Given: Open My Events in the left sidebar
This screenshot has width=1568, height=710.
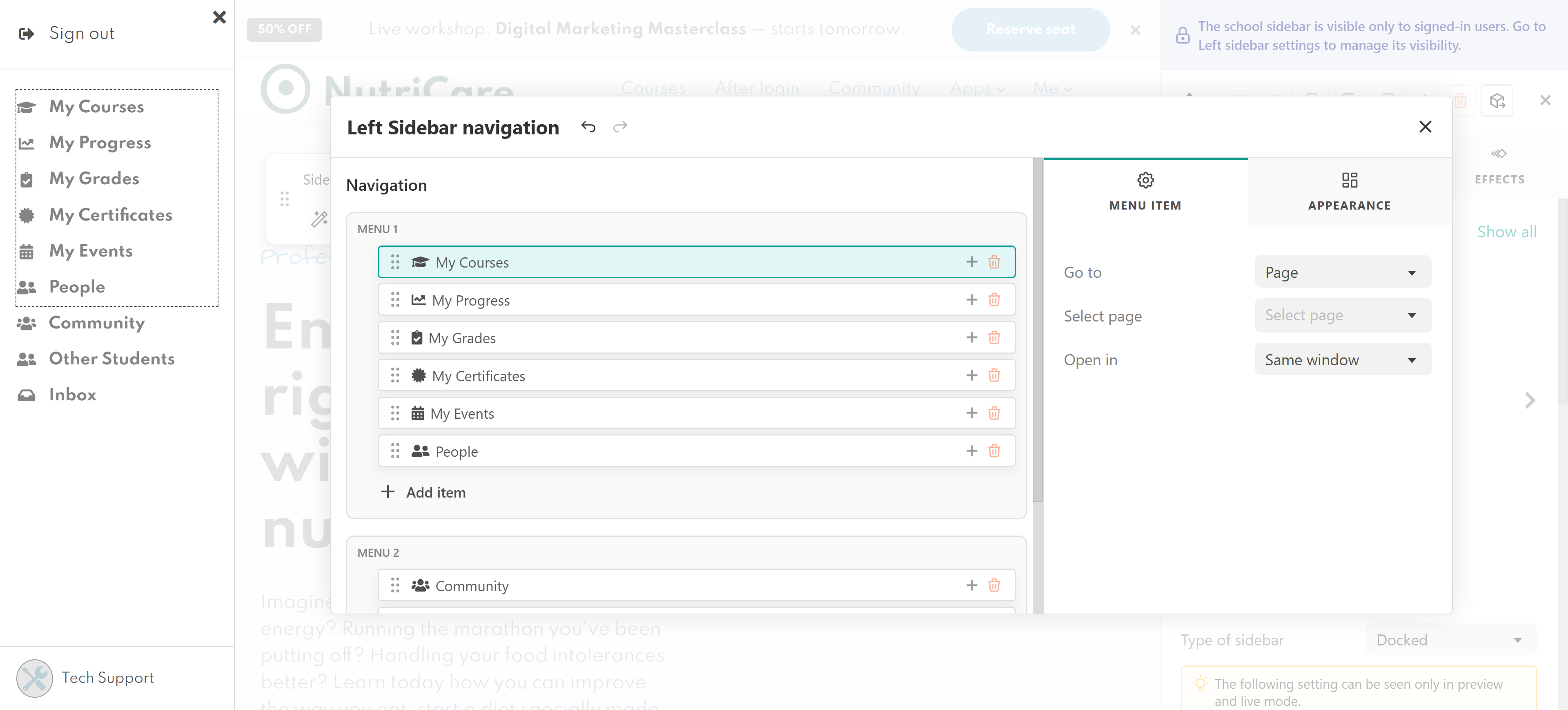Looking at the screenshot, I should click(x=91, y=251).
